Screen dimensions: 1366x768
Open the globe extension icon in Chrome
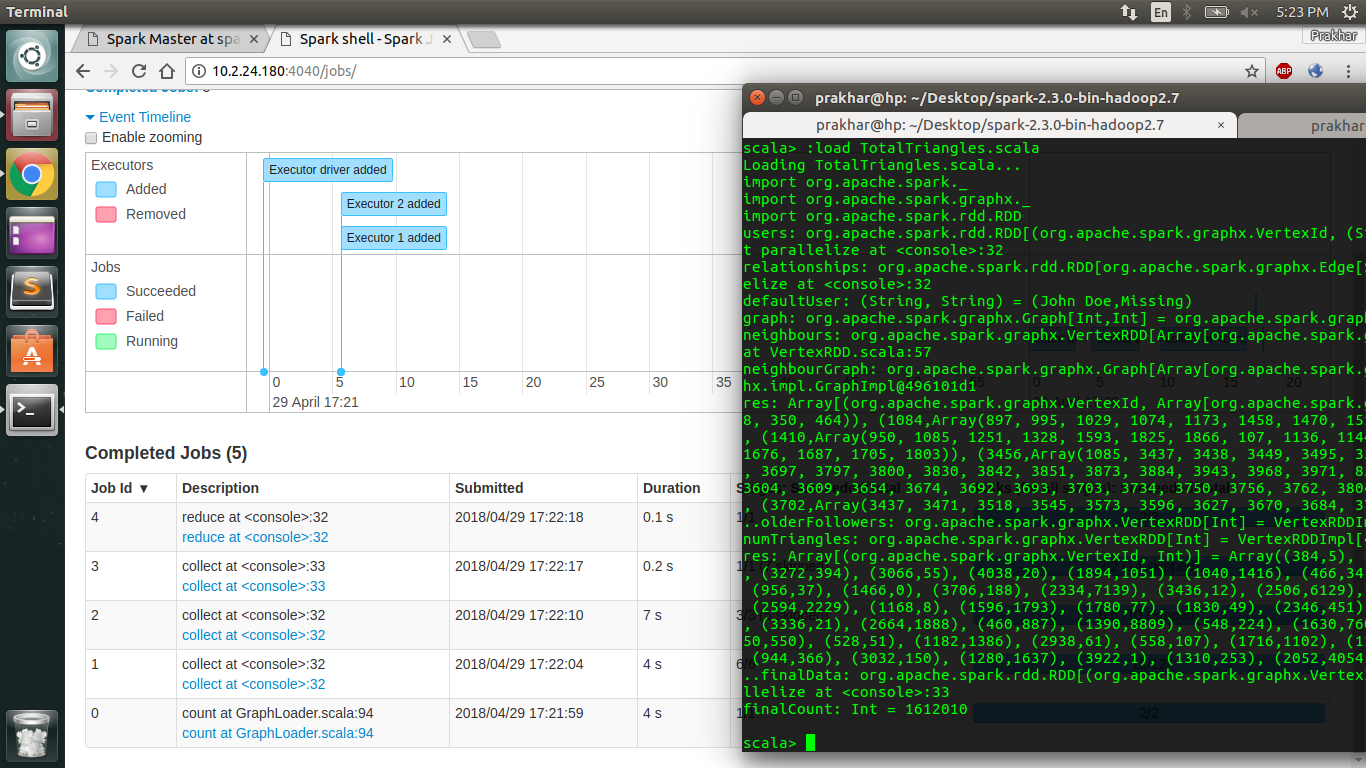(1315, 71)
